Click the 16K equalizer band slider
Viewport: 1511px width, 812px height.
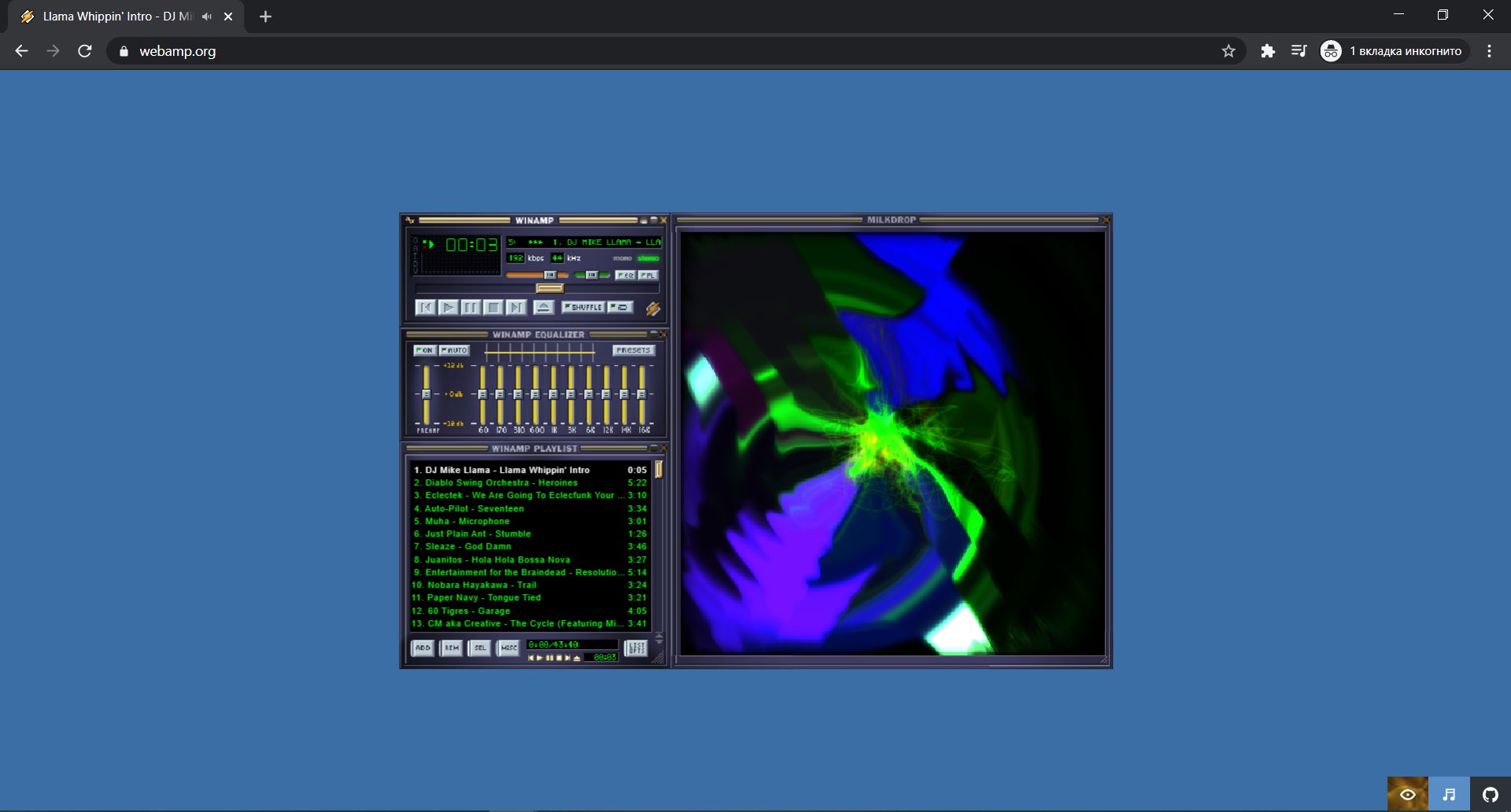point(641,394)
